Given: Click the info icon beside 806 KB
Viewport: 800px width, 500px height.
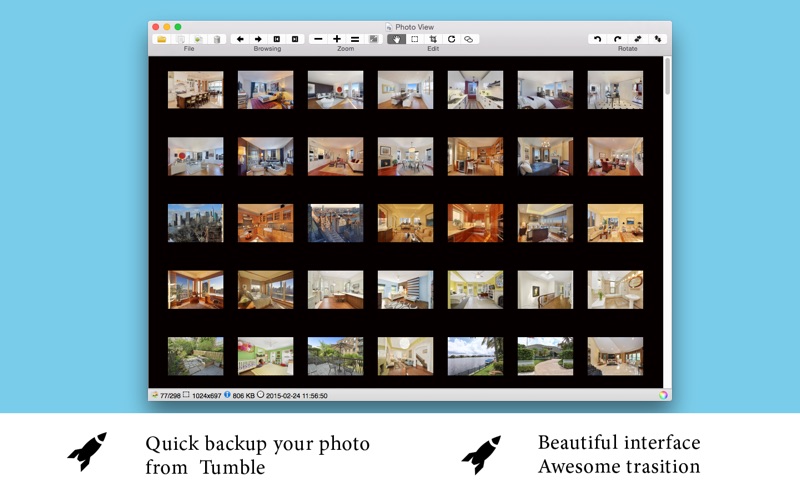Looking at the screenshot, I should point(227,395).
